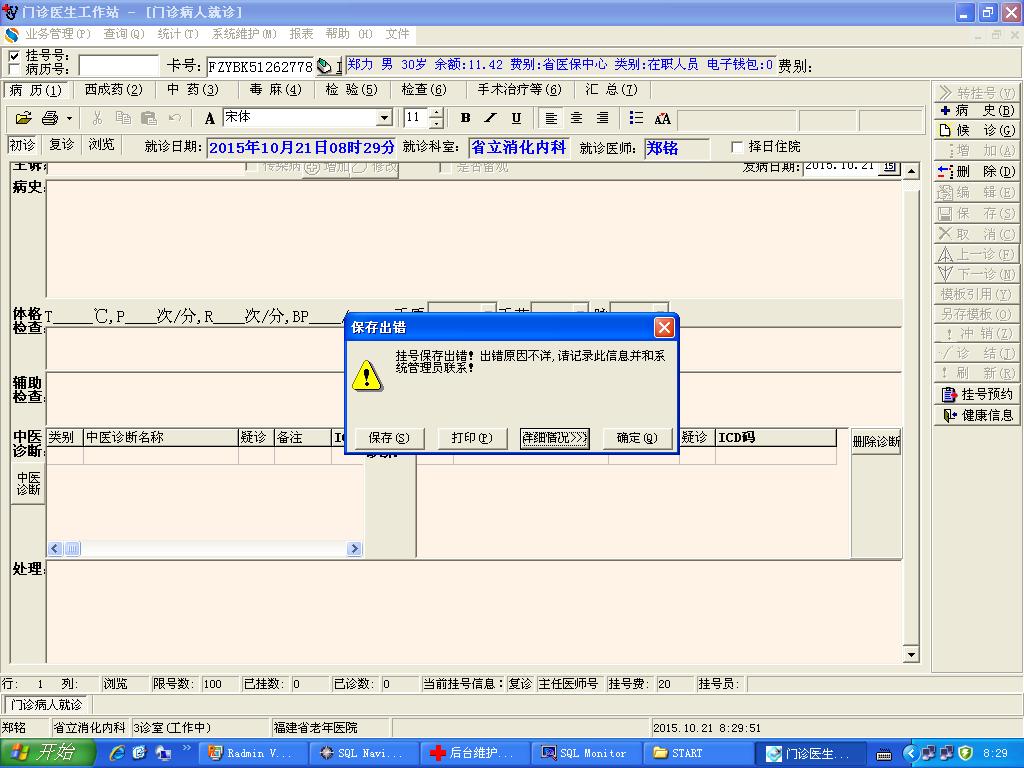Center align text
The width and height of the screenshot is (1024, 768).
point(577,118)
